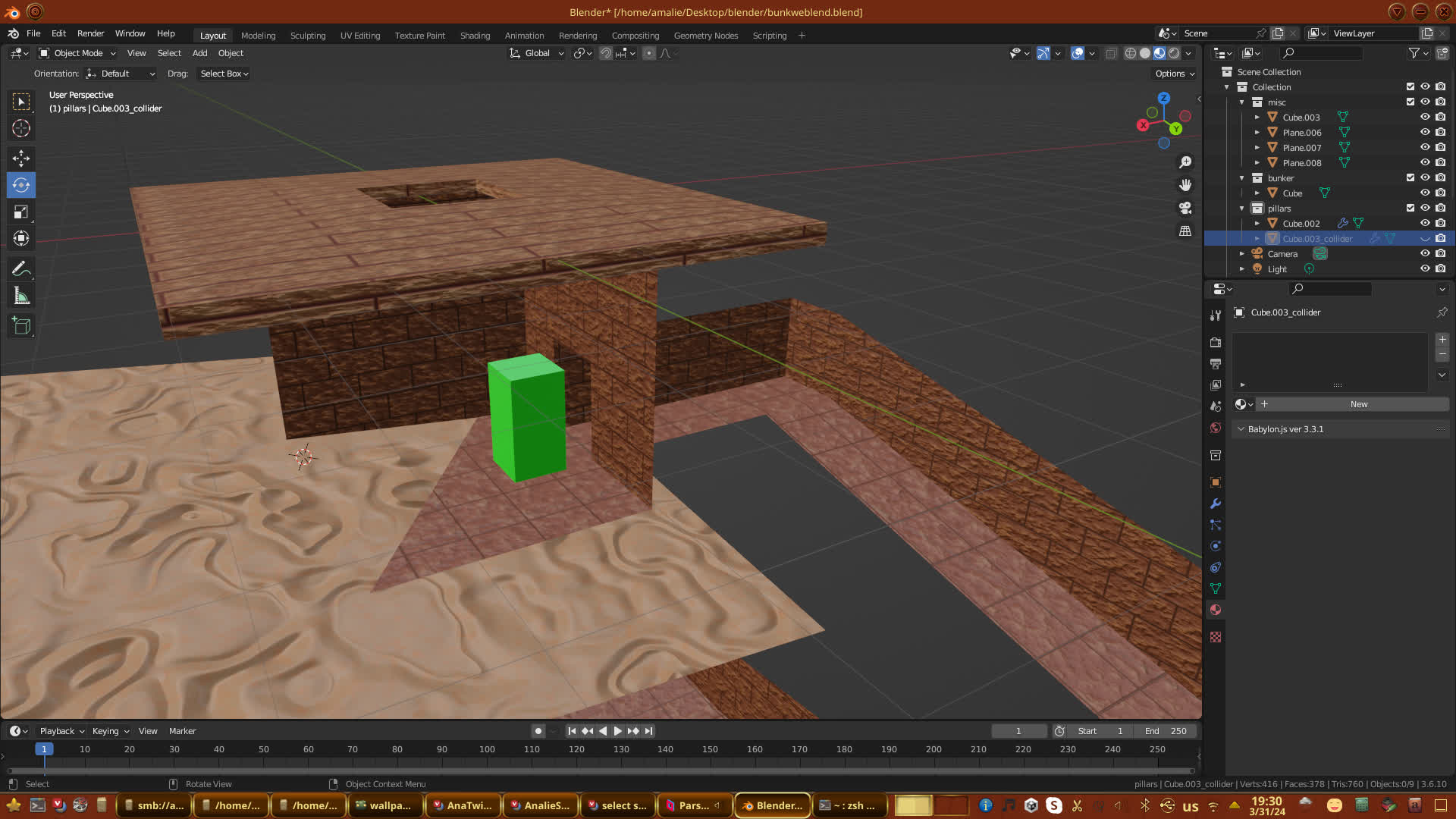Switch to the Shading workspace tab
The width and height of the screenshot is (1456, 819).
click(475, 36)
